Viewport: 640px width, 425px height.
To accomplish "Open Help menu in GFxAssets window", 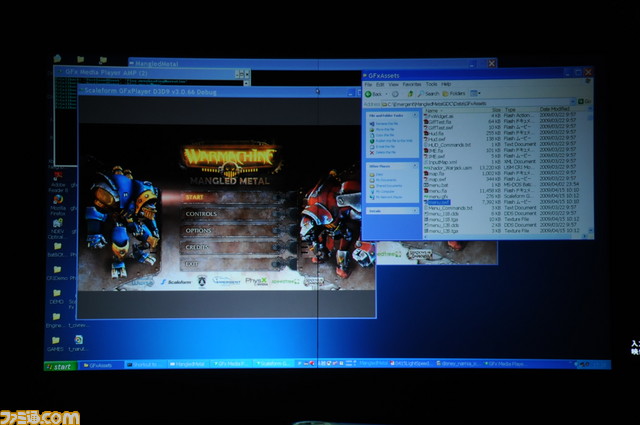I will pyautogui.click(x=446, y=84).
